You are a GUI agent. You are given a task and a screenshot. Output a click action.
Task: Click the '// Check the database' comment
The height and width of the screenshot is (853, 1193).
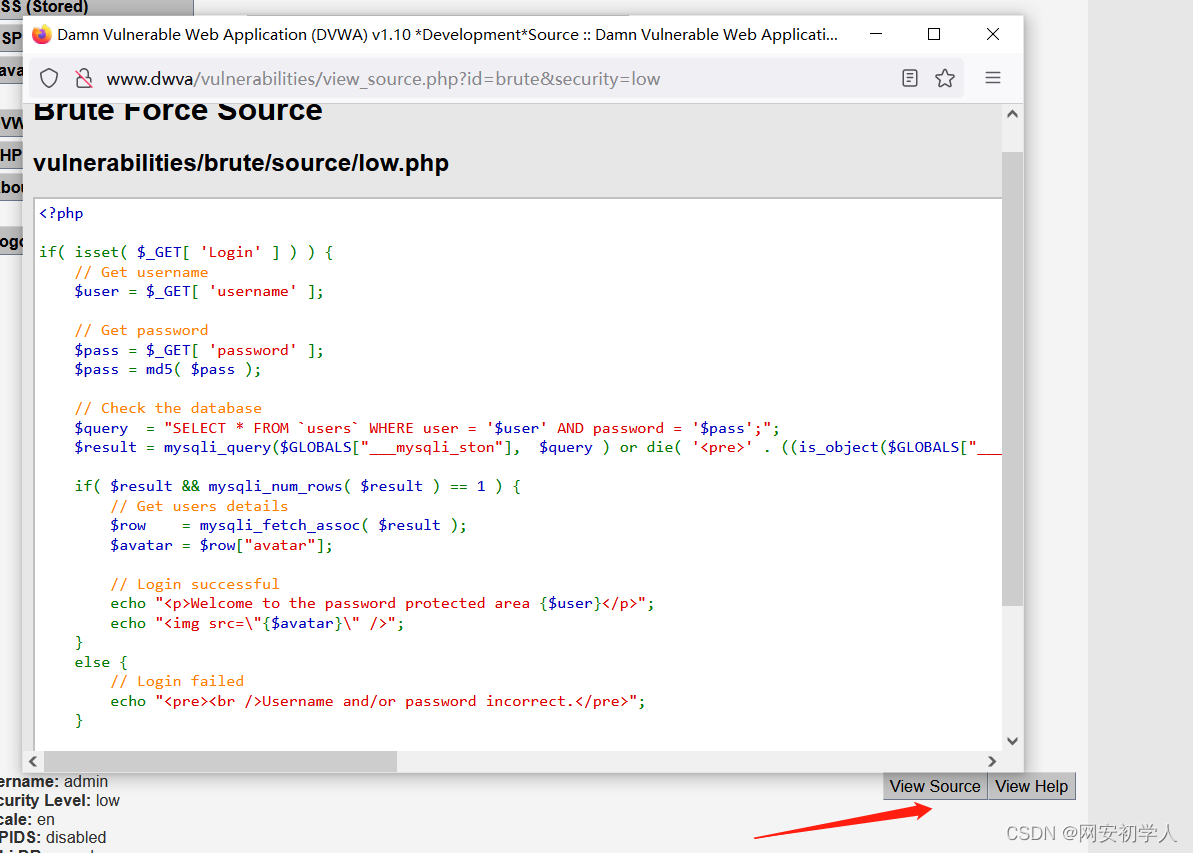click(168, 408)
